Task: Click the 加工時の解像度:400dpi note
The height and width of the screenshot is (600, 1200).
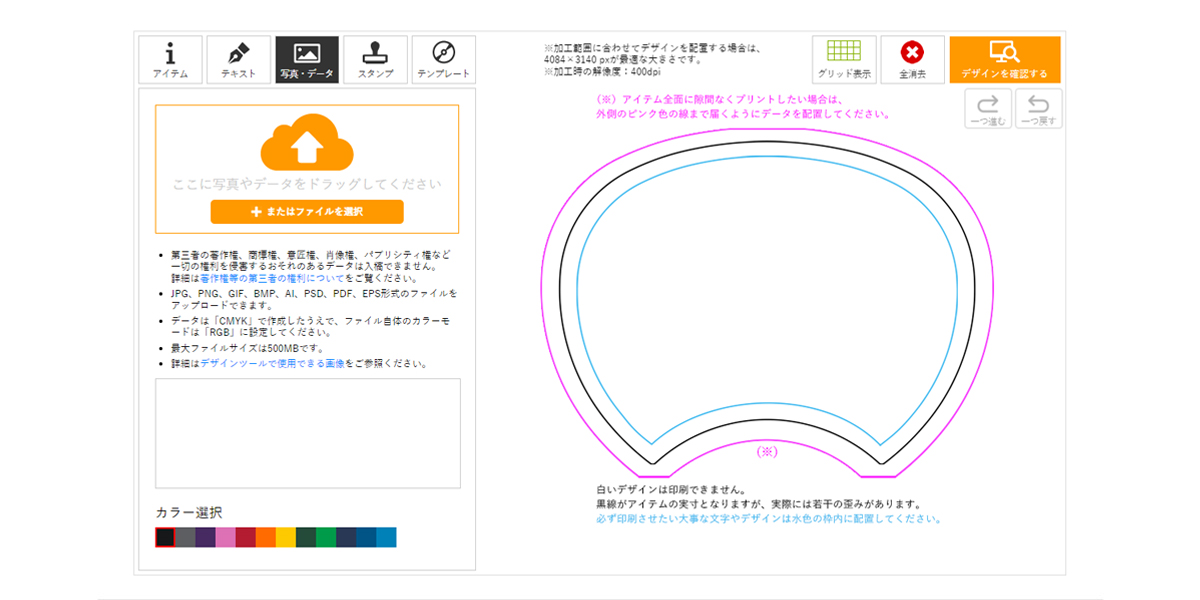Action: click(603, 72)
